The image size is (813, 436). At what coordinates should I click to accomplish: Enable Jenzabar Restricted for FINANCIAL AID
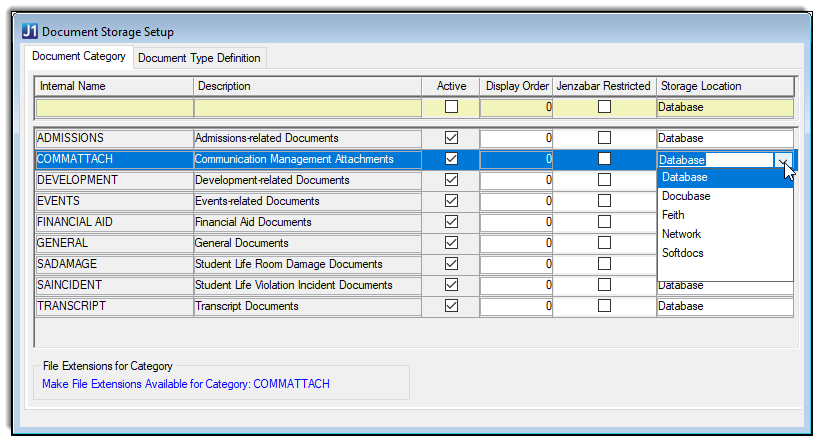tap(603, 222)
